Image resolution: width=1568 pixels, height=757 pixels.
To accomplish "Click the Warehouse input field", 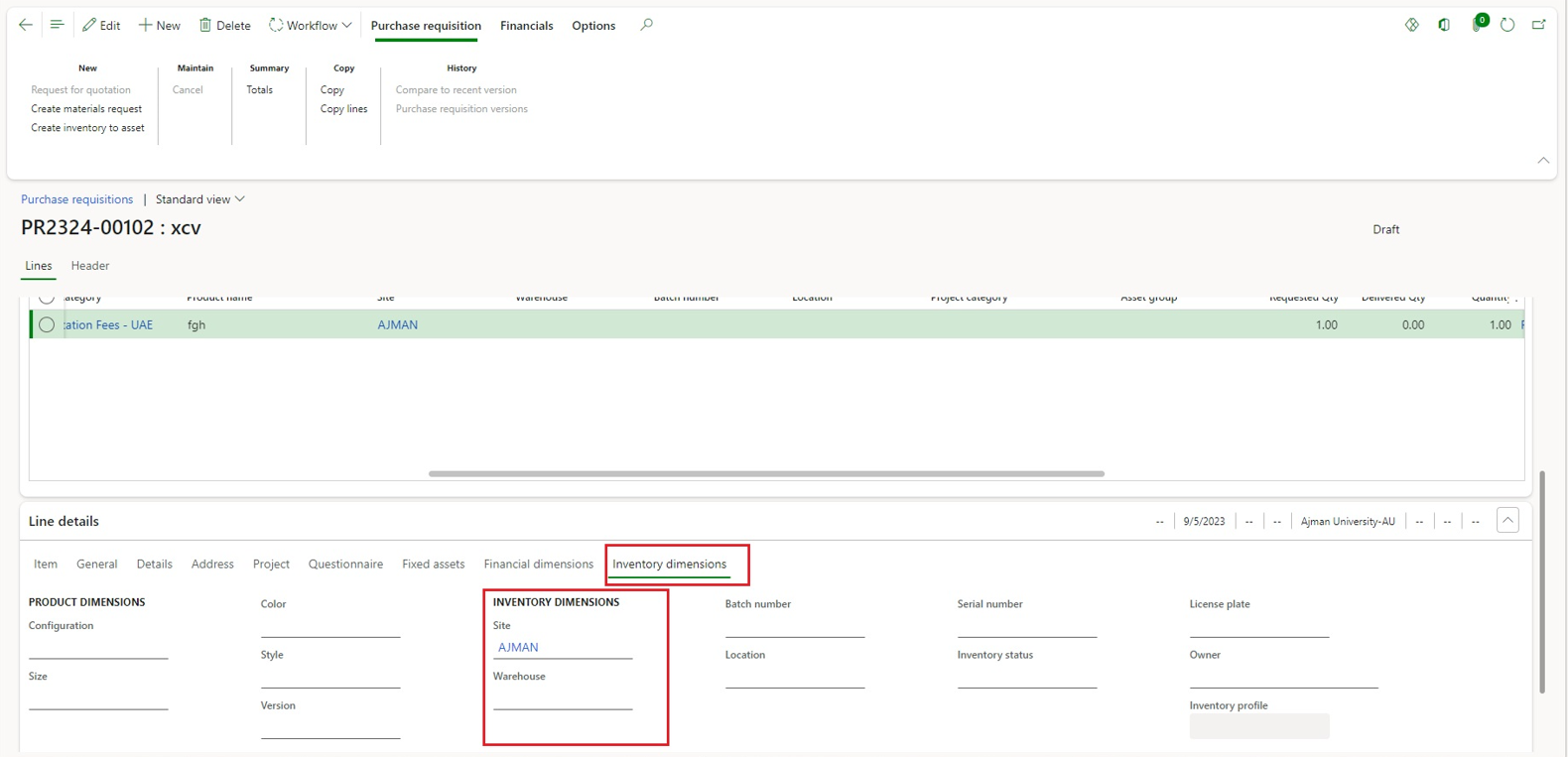I will point(563,698).
